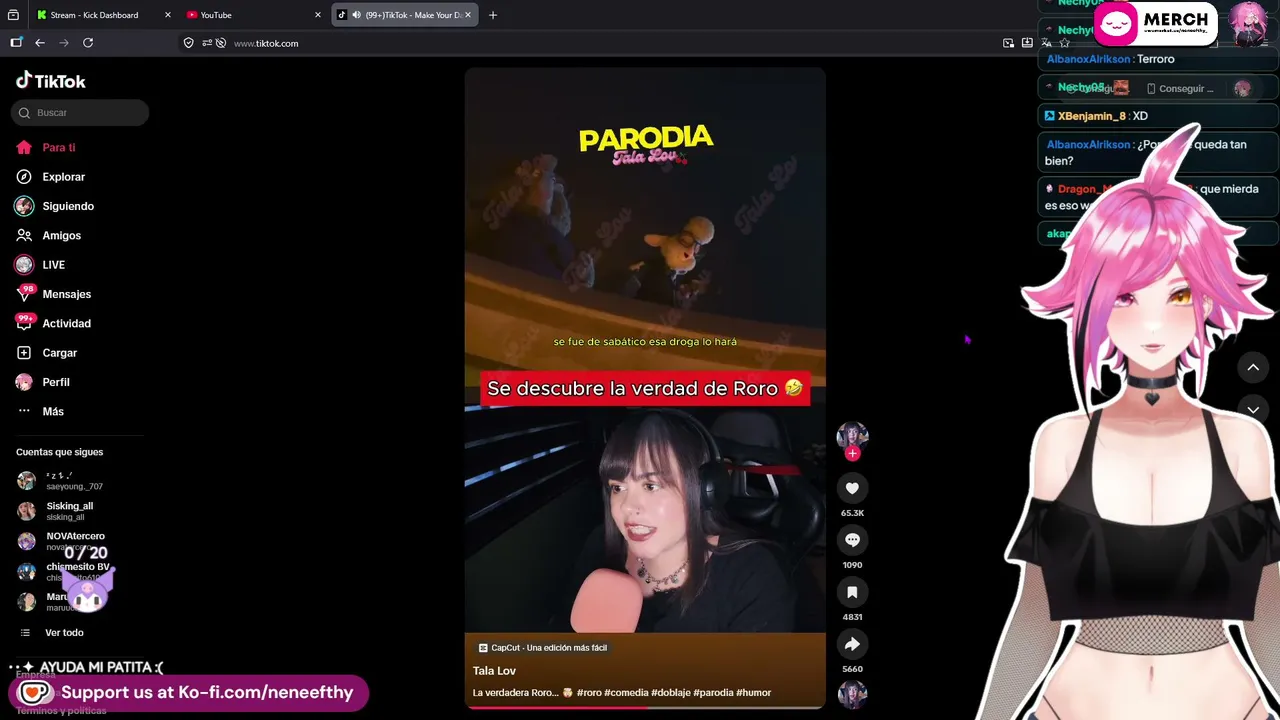Viewport: 1280px width, 720px height.
Task: Go back with the browser back arrow
Action: 40,43
